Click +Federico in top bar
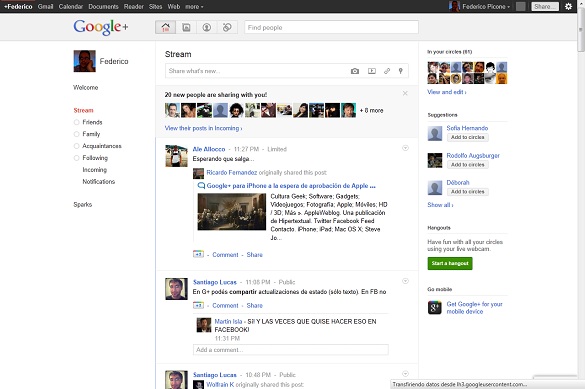Image resolution: width=585 pixels, height=389 pixels. coord(18,6)
